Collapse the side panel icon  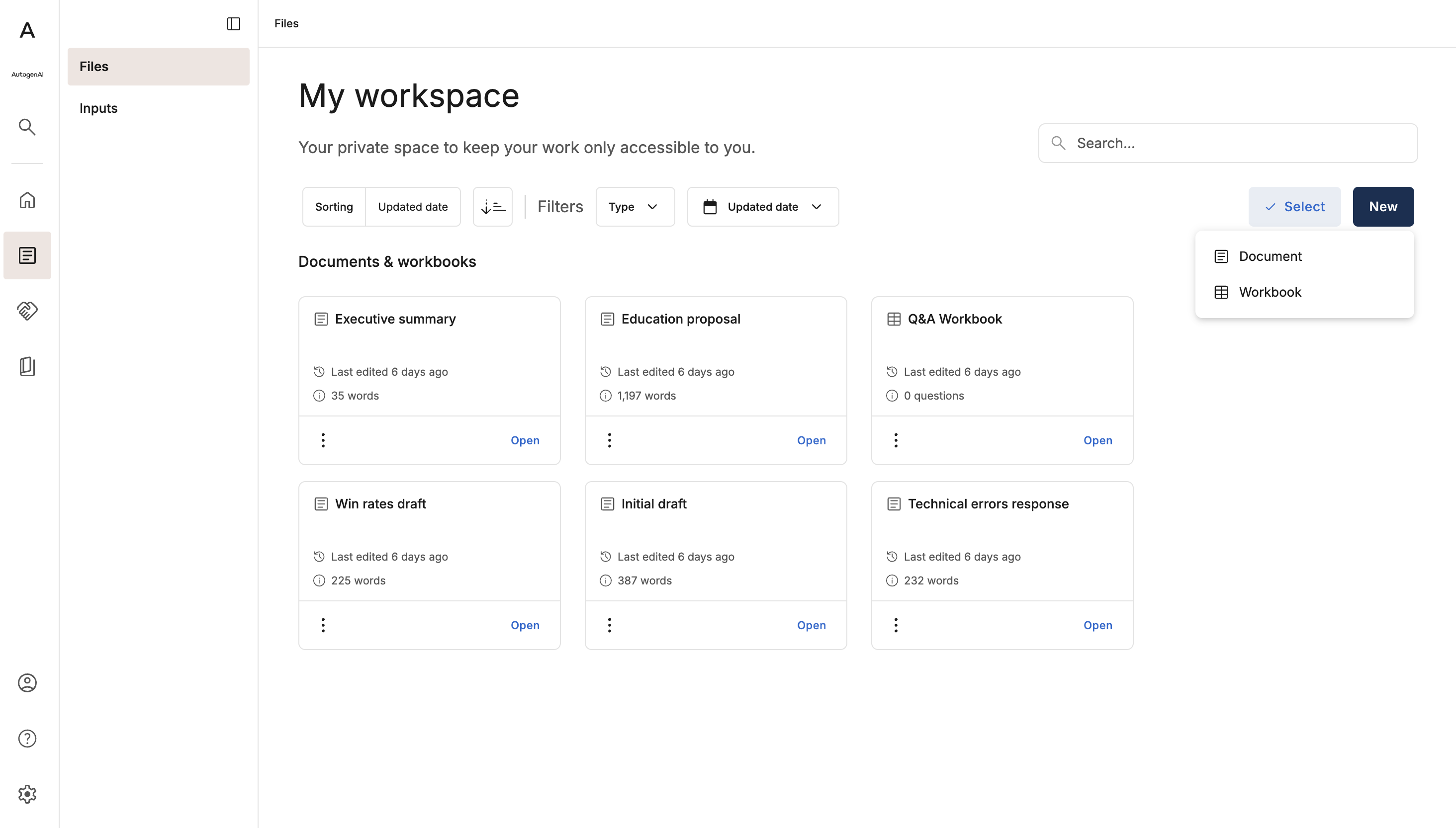[x=233, y=24]
